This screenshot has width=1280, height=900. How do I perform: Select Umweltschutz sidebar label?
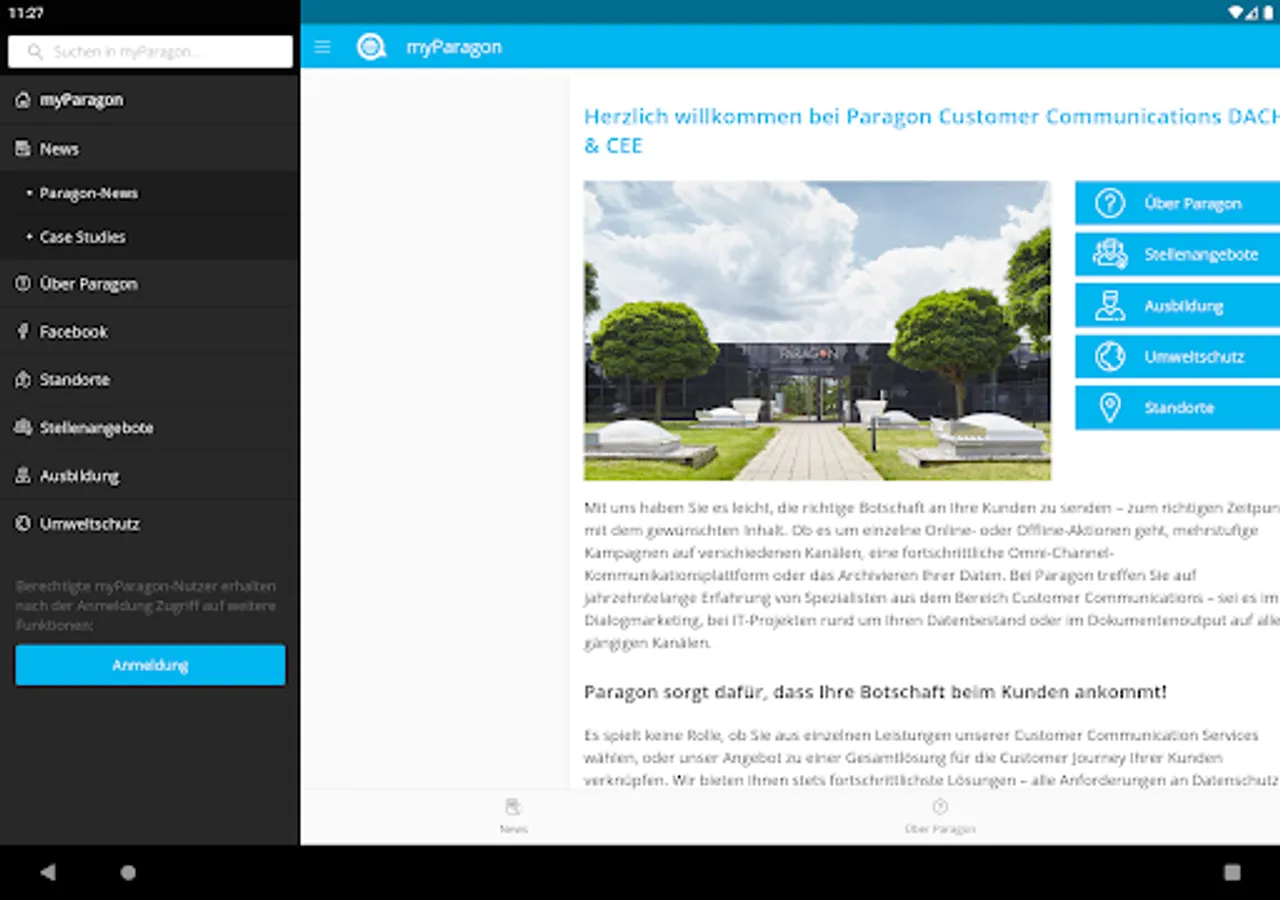click(90, 524)
